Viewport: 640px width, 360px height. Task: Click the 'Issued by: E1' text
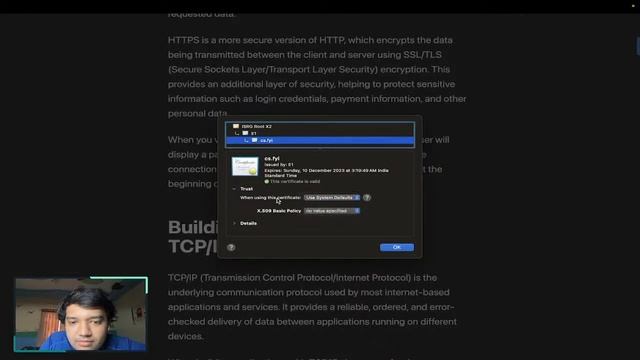pos(279,165)
